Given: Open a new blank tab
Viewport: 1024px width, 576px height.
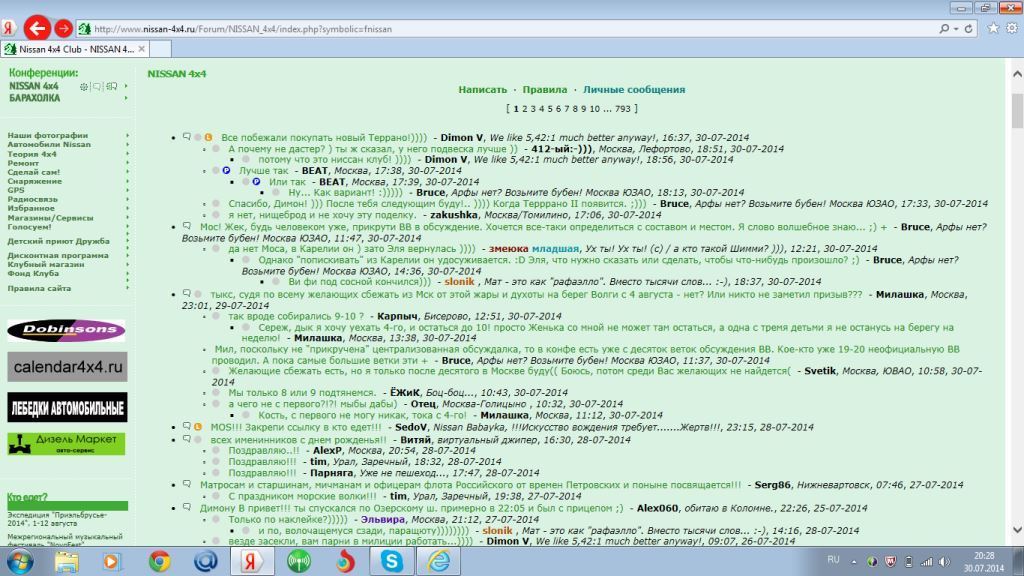Looking at the screenshot, I should (x=161, y=49).
